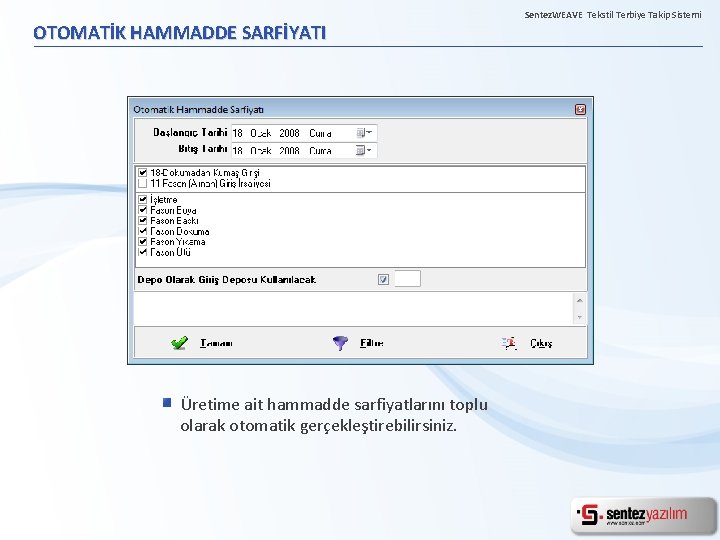
Task: Toggle the Fason Yıkama checkbox
Action: pyautogui.click(x=143, y=242)
